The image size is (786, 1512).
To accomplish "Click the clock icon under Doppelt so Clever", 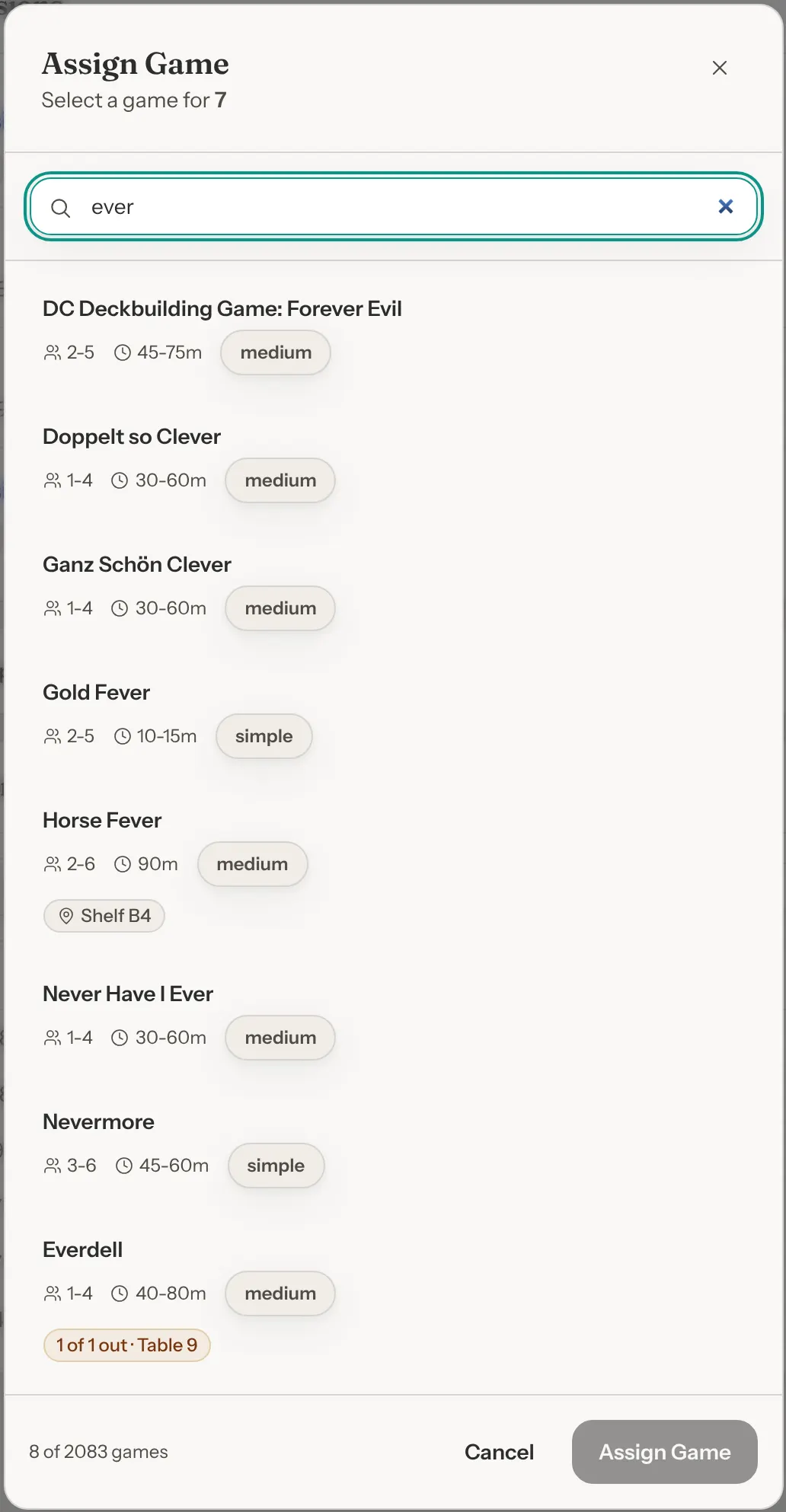I will coord(120,480).
